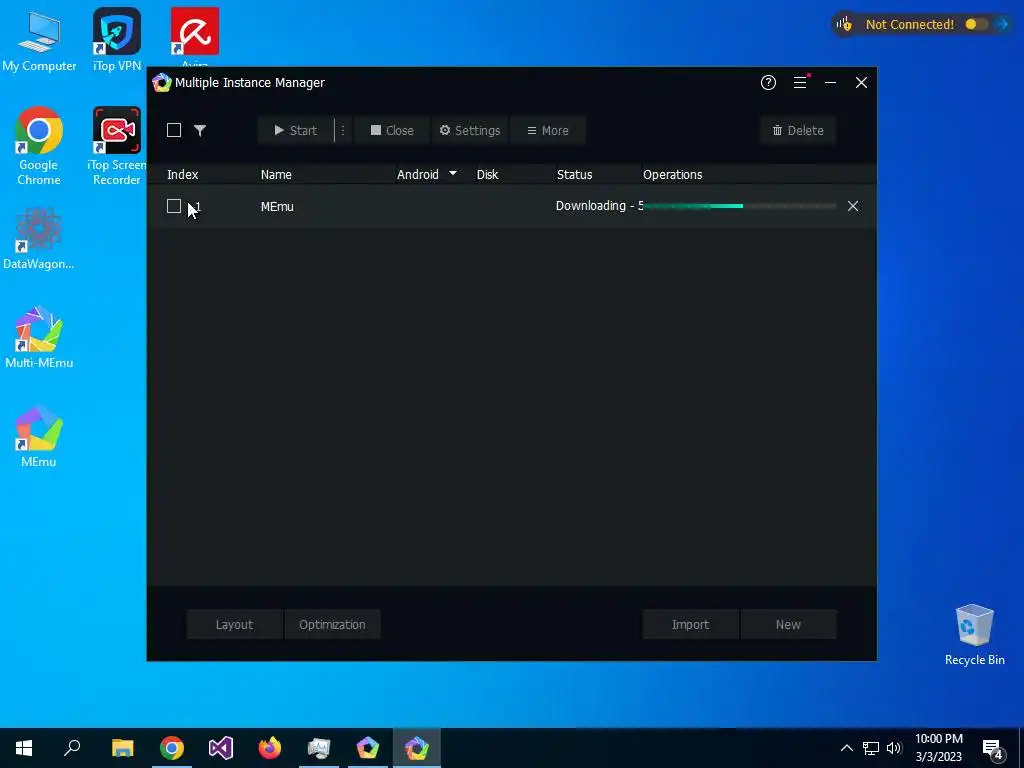
Task: Select the MEmu instance name
Action: pos(277,206)
